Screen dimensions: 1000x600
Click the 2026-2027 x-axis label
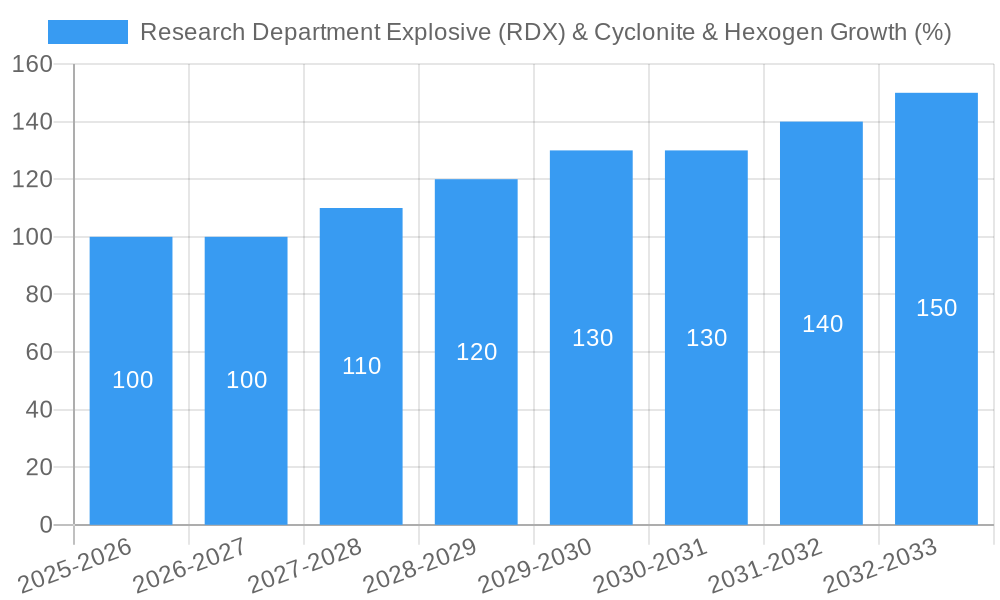[x=190, y=565]
